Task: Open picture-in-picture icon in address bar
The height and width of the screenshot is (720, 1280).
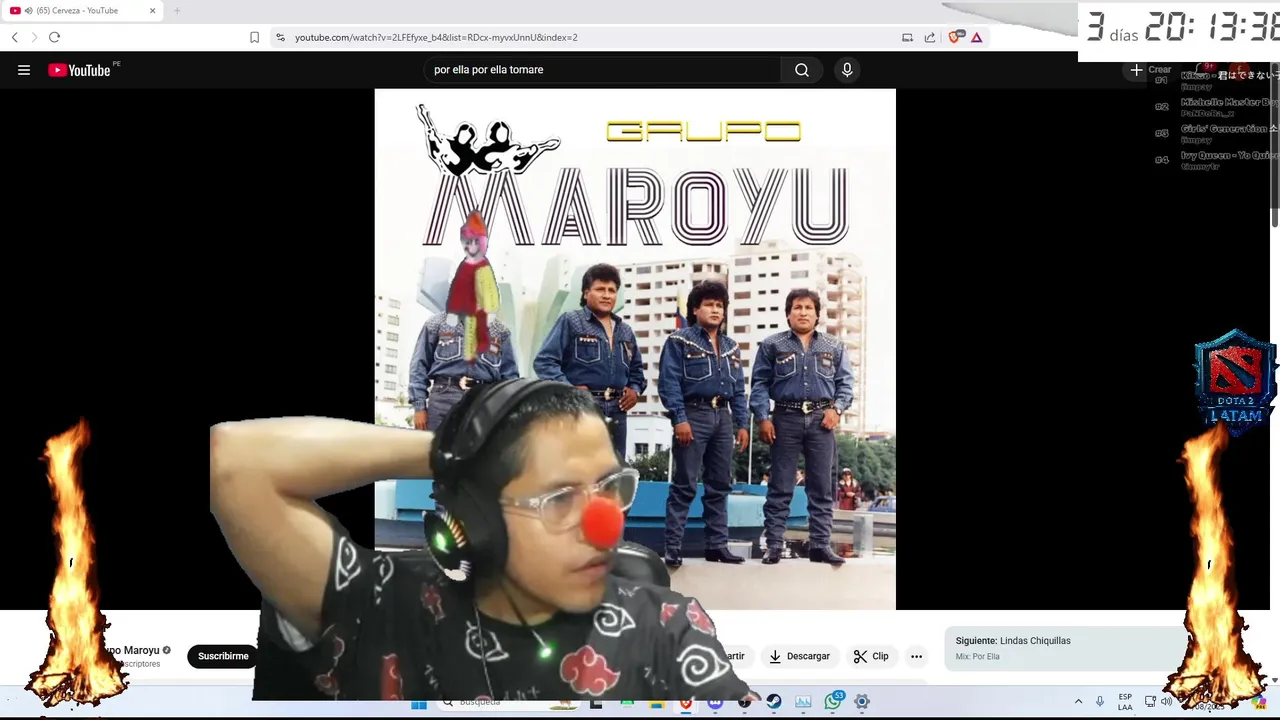Action: click(907, 37)
